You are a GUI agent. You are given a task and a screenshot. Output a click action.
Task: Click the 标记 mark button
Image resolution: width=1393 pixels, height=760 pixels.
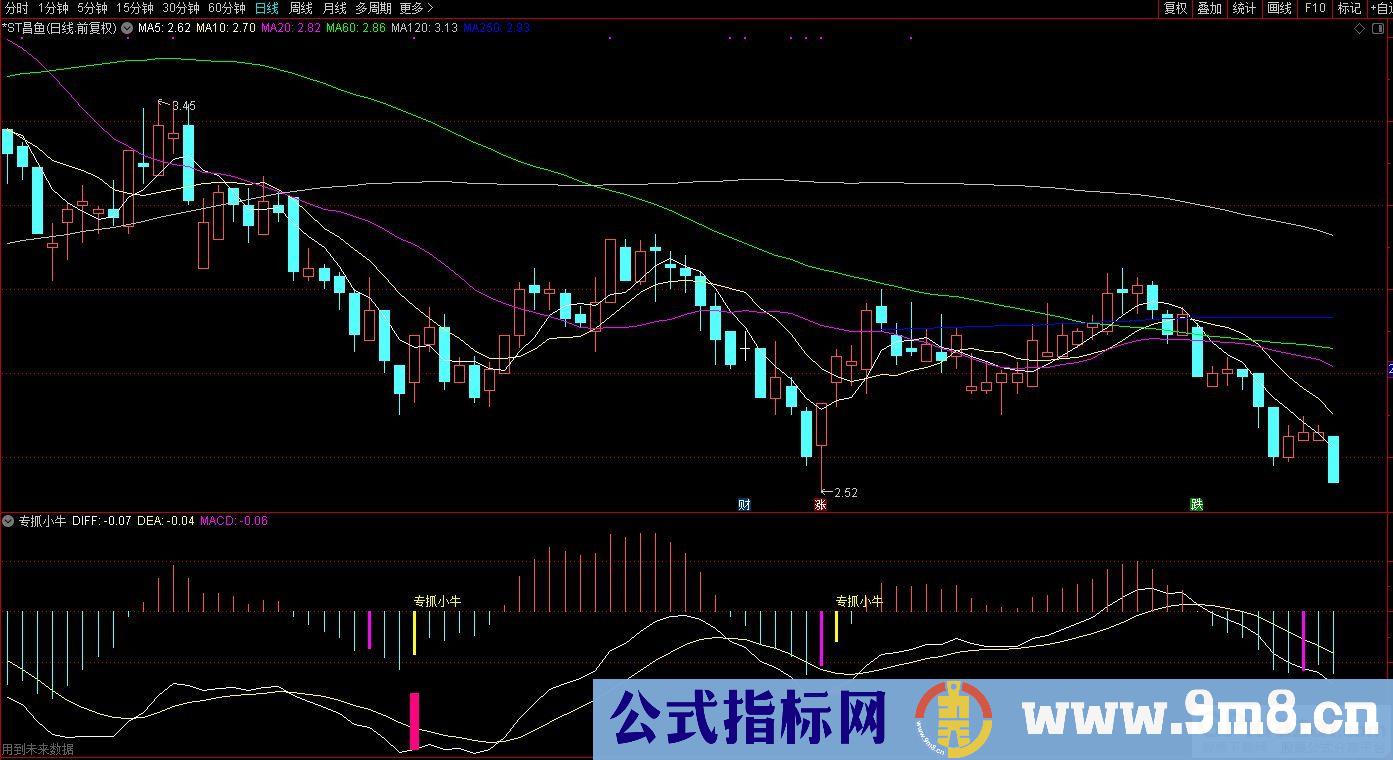point(1349,8)
